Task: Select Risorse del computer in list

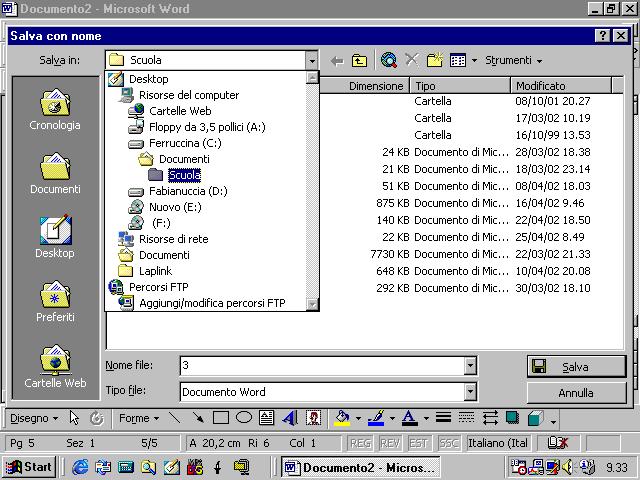Action: pyautogui.click(x=189, y=95)
